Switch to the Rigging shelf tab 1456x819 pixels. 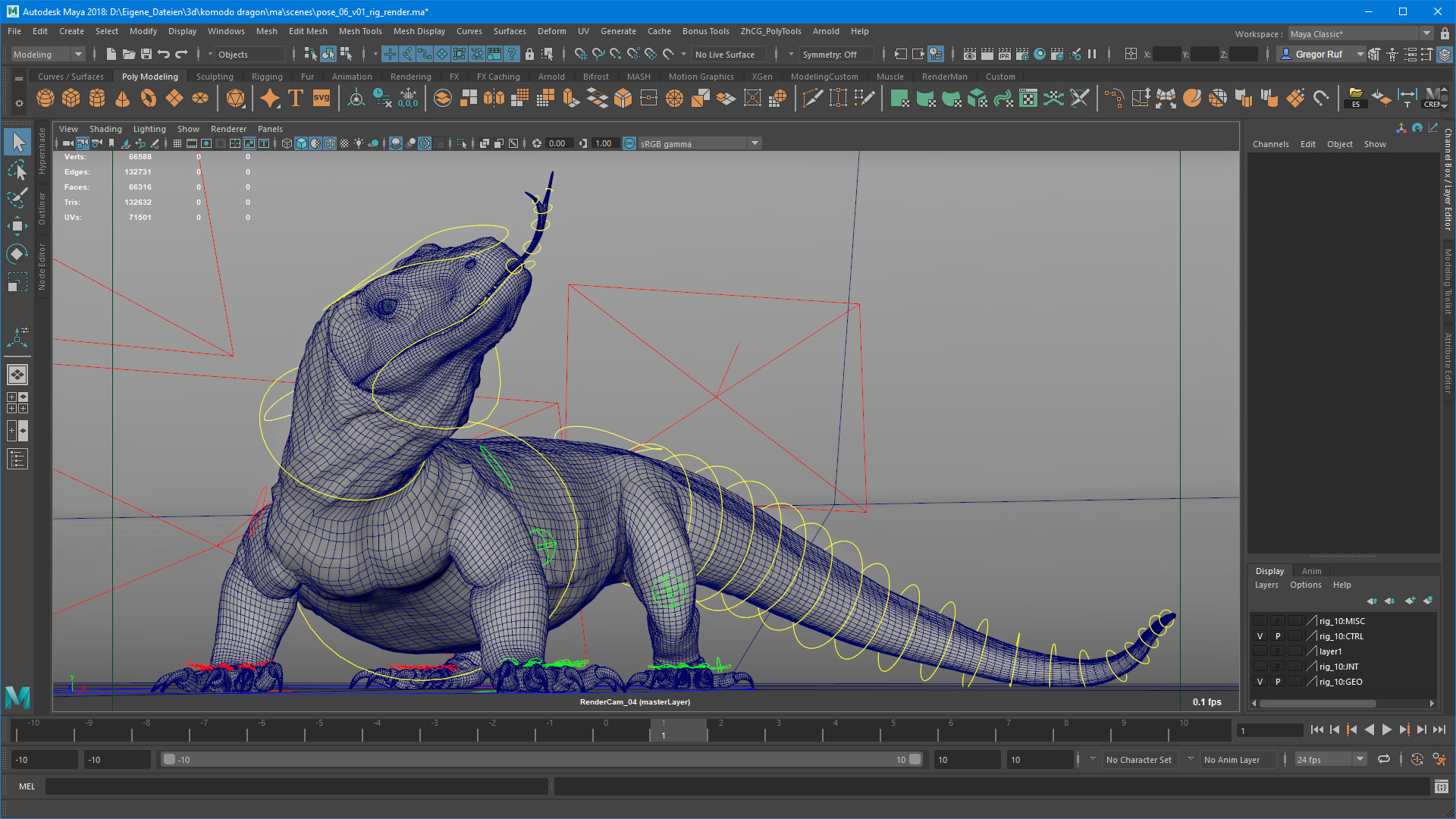point(267,77)
